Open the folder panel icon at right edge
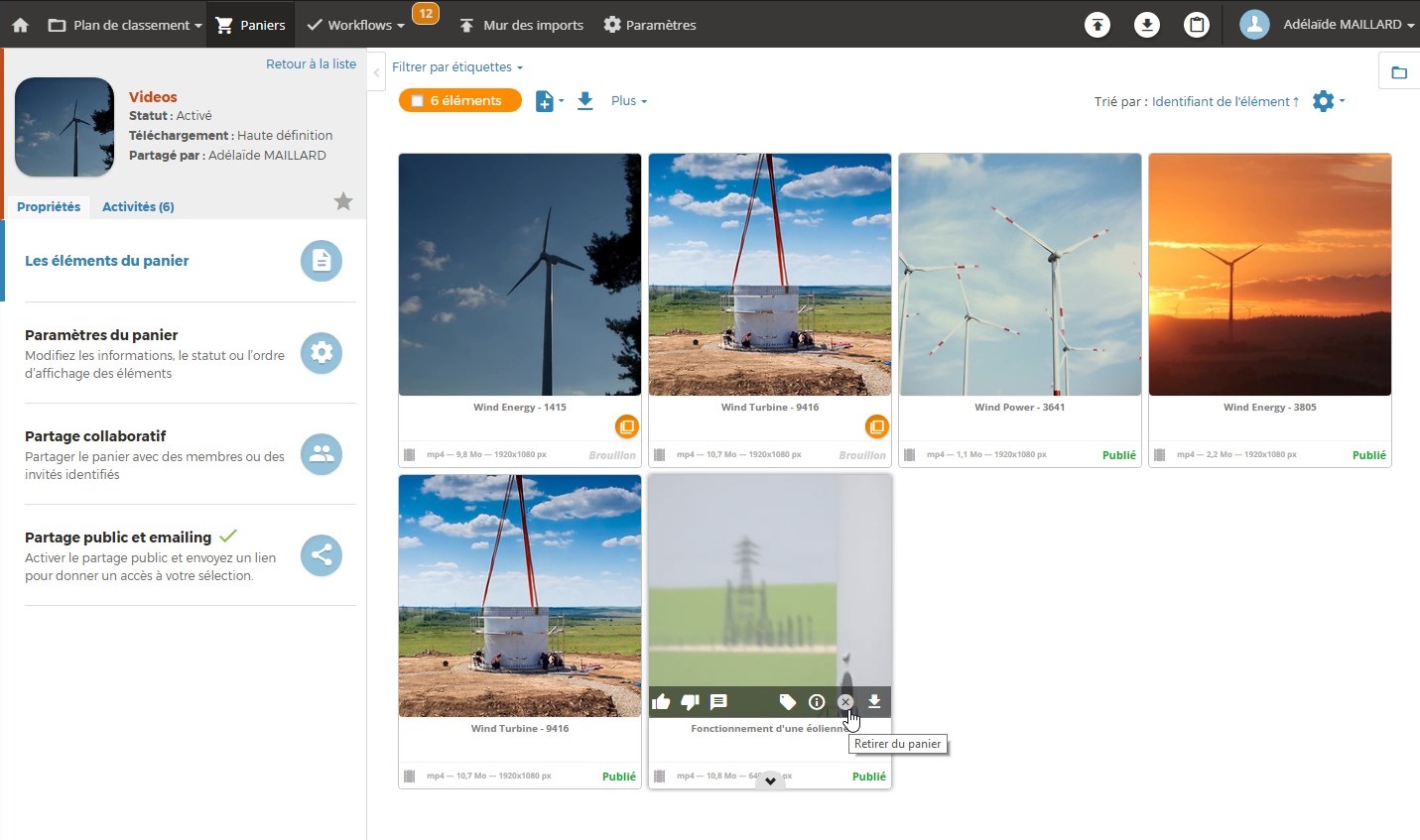Viewport: 1420px width, 840px height. (x=1399, y=72)
